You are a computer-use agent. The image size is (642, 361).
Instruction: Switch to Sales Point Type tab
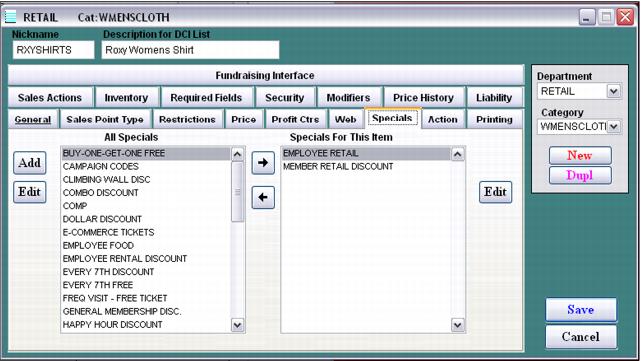point(105,119)
